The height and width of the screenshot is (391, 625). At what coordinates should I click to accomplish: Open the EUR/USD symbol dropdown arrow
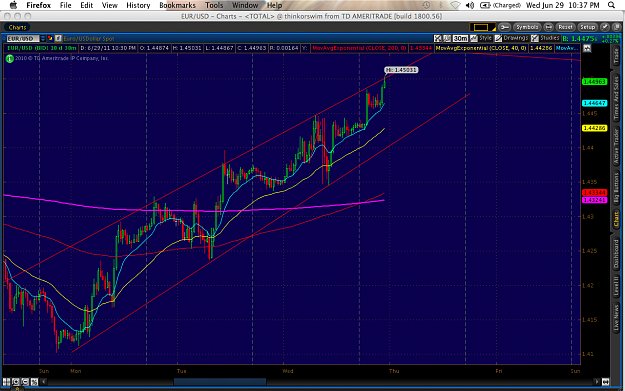(43, 38)
